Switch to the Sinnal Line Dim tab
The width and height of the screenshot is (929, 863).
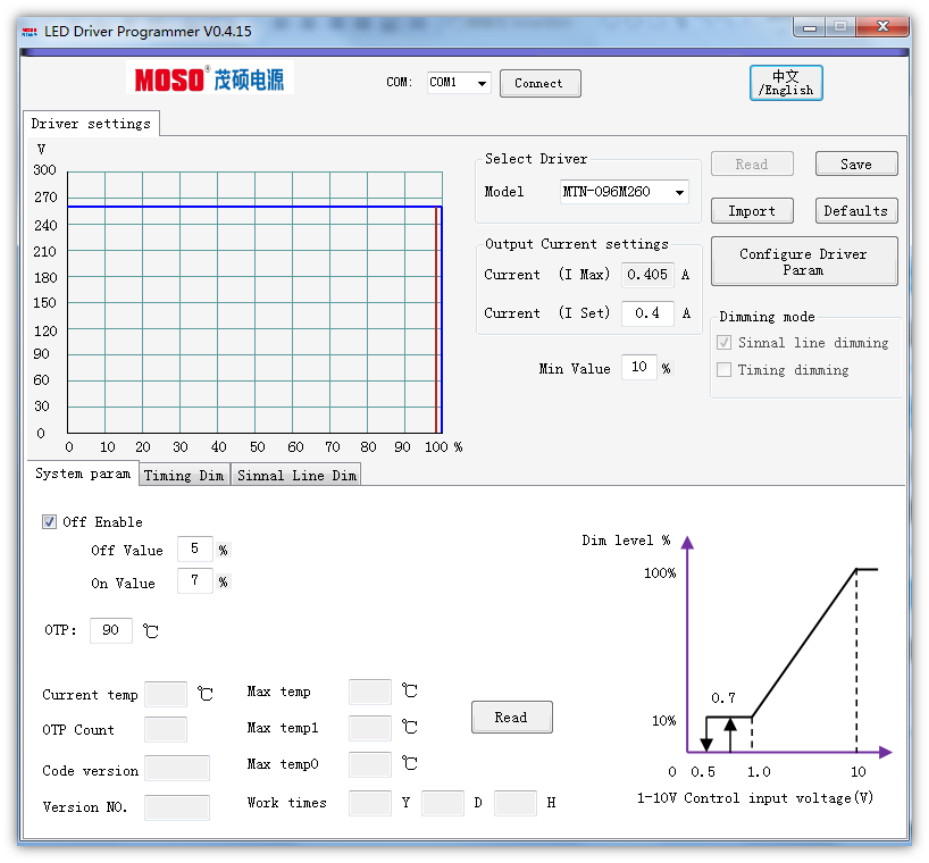(296, 475)
